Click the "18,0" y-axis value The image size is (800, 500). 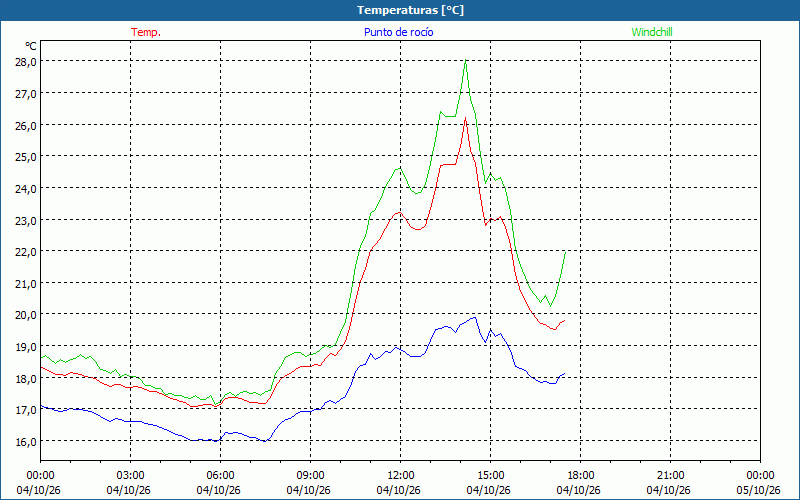tap(26, 379)
